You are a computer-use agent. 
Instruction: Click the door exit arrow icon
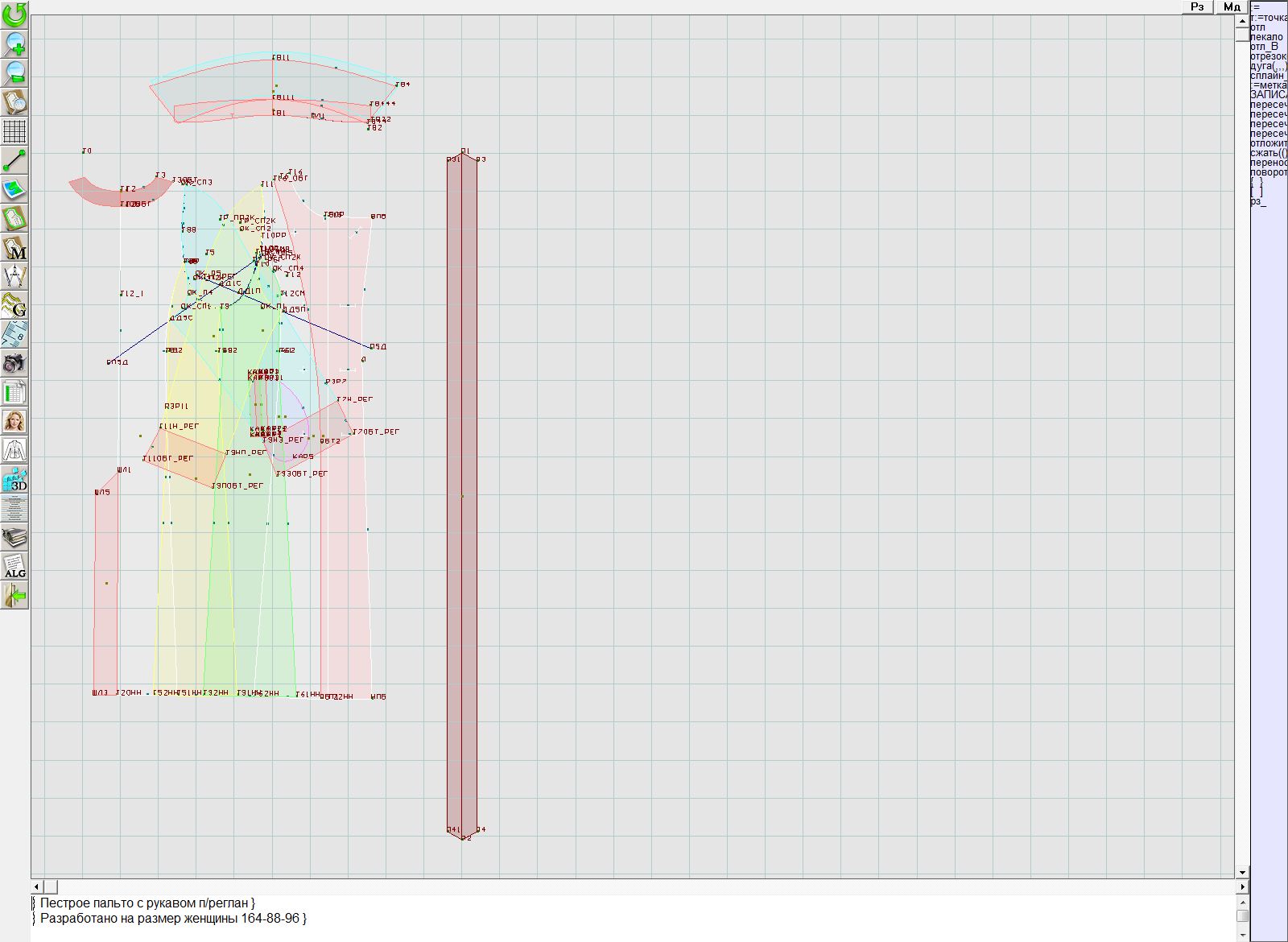point(14,595)
